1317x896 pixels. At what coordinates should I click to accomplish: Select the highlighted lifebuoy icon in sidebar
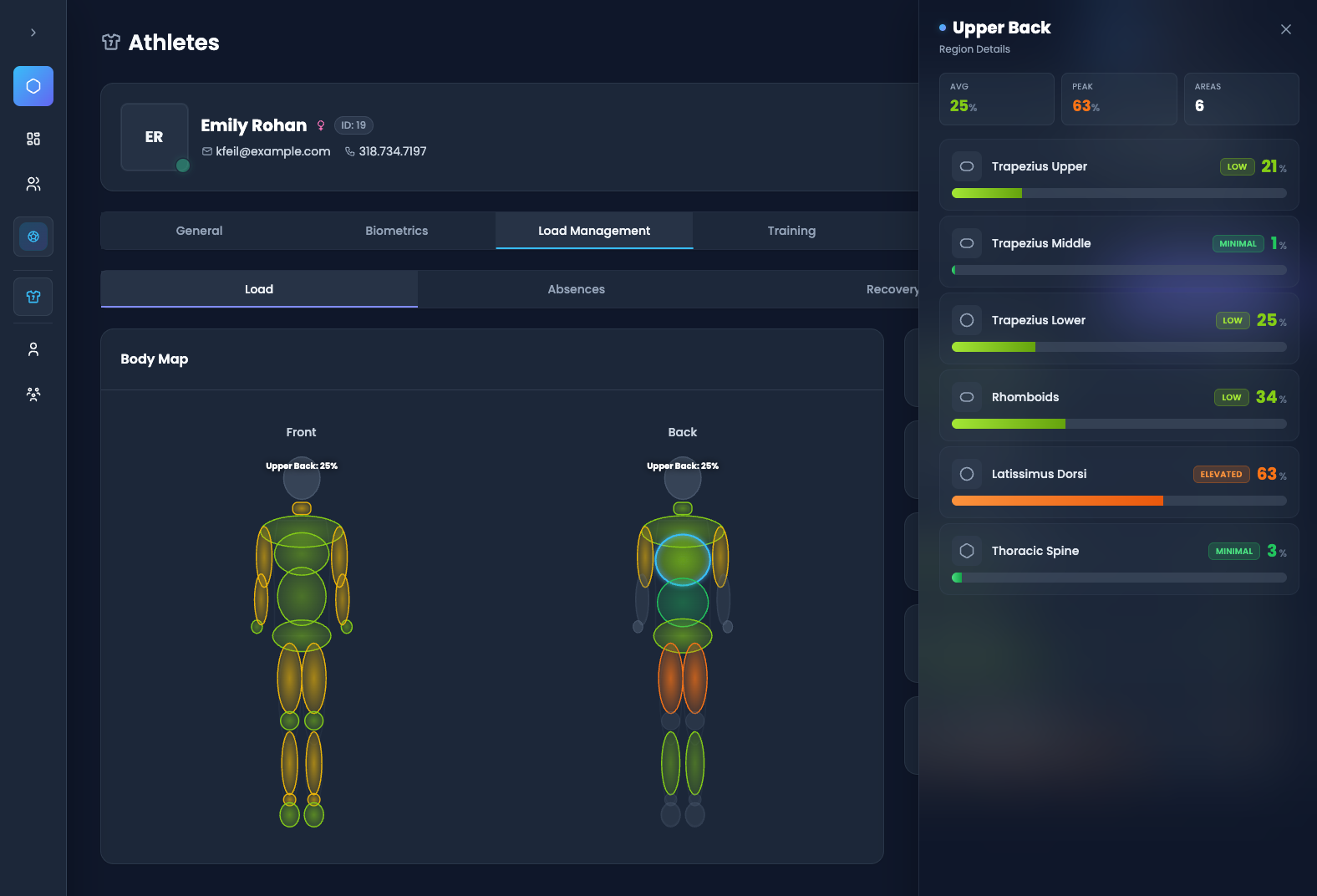coord(33,237)
